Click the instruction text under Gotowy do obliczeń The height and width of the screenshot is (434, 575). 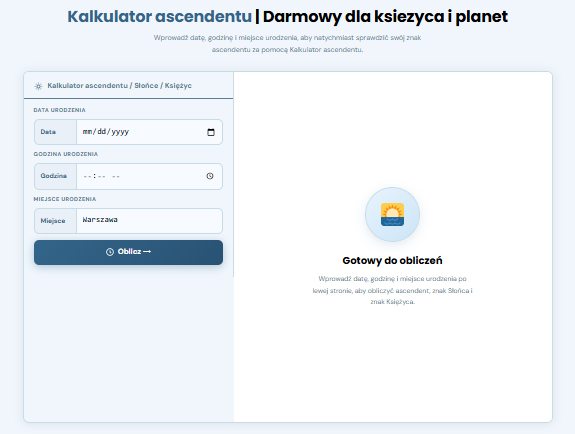click(x=392, y=290)
